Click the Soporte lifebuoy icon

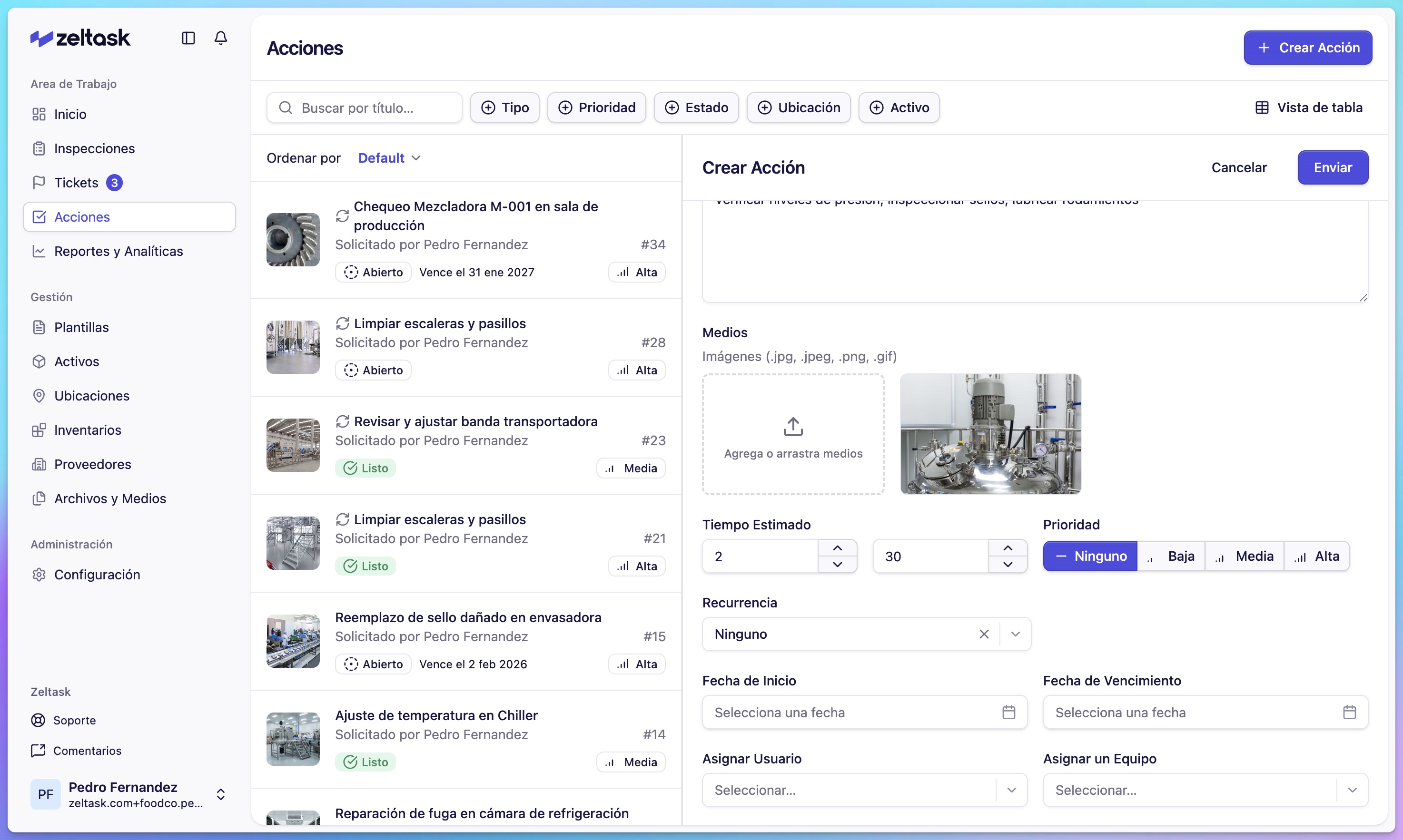coord(38,720)
